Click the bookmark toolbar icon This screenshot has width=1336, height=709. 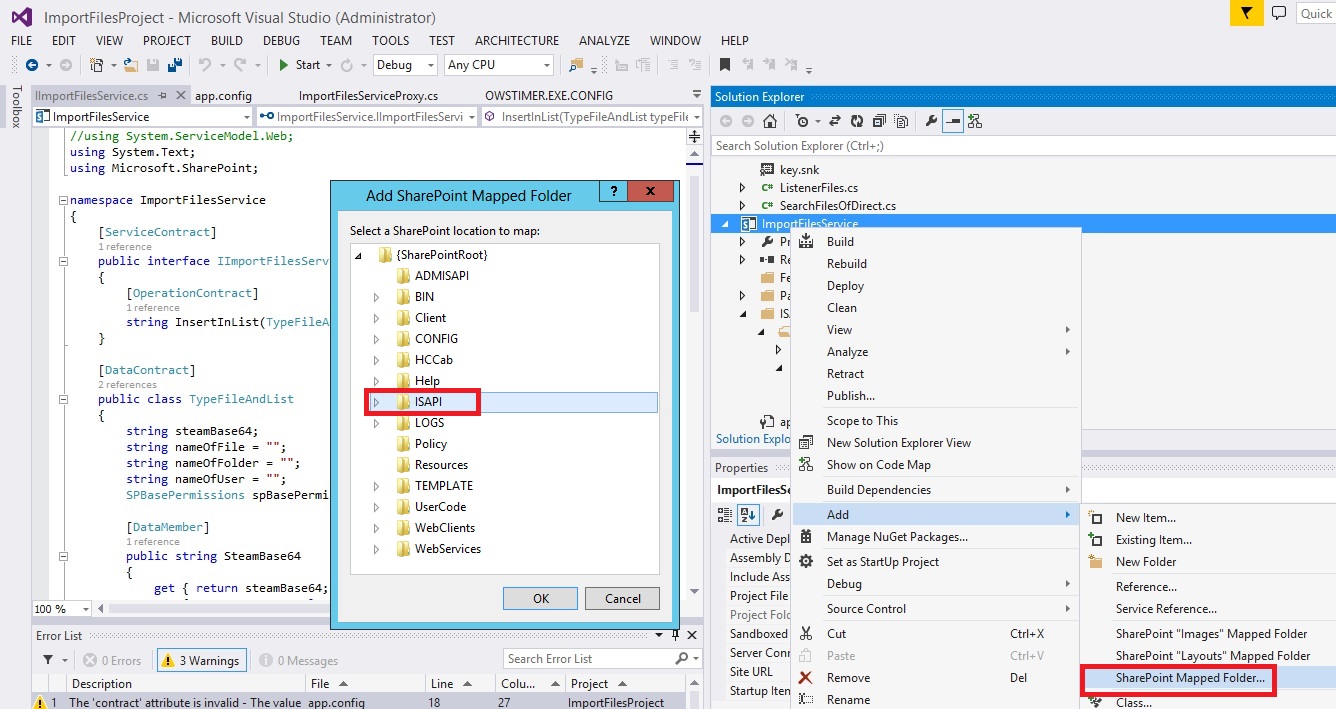tap(725, 65)
